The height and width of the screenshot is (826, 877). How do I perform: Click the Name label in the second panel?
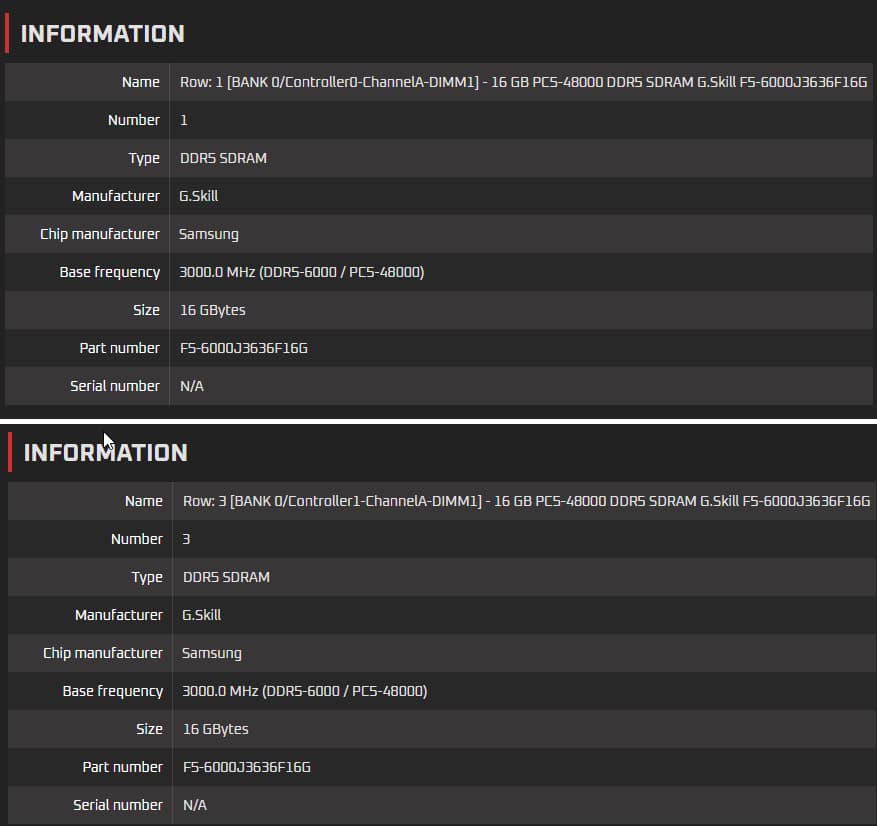tap(144, 501)
